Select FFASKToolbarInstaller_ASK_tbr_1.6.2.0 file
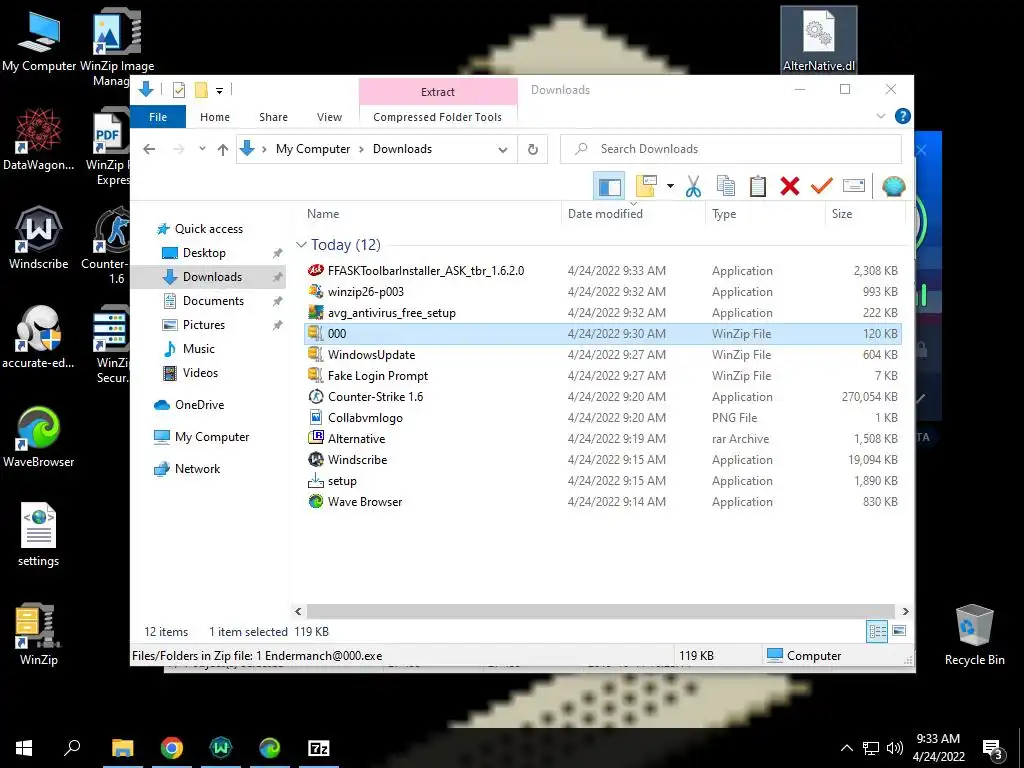The height and width of the screenshot is (768, 1024). click(x=603, y=270)
